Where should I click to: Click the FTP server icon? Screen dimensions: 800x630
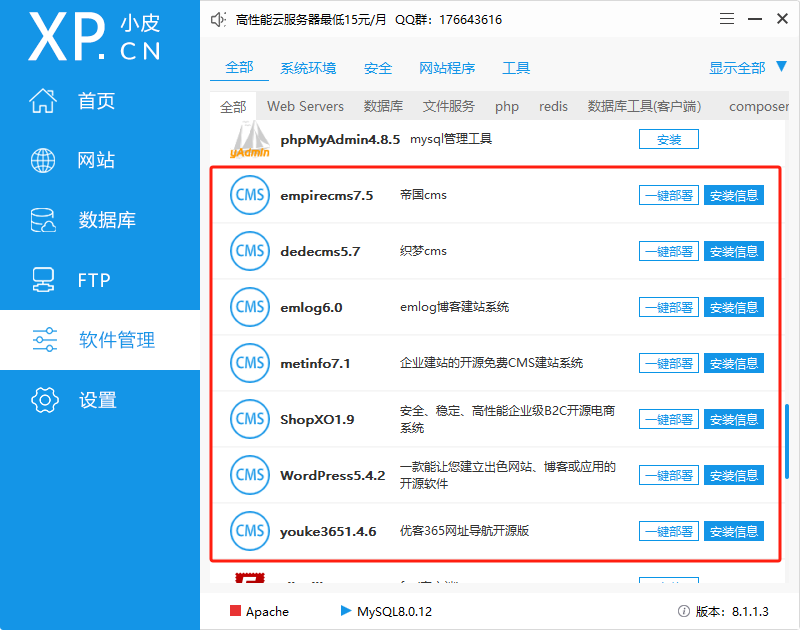(43, 280)
